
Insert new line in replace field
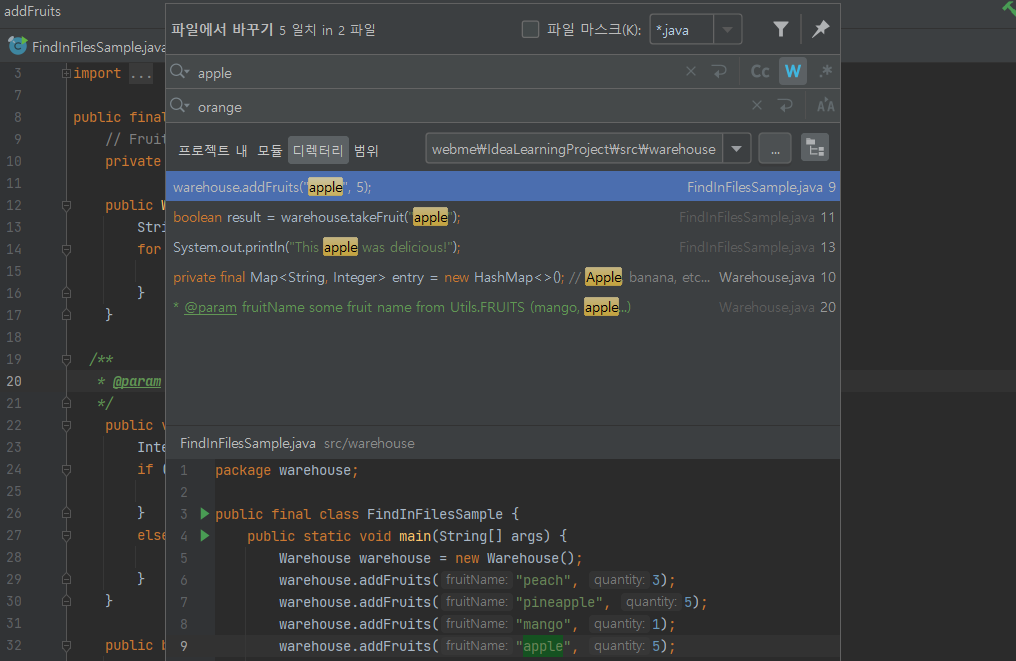click(x=785, y=105)
